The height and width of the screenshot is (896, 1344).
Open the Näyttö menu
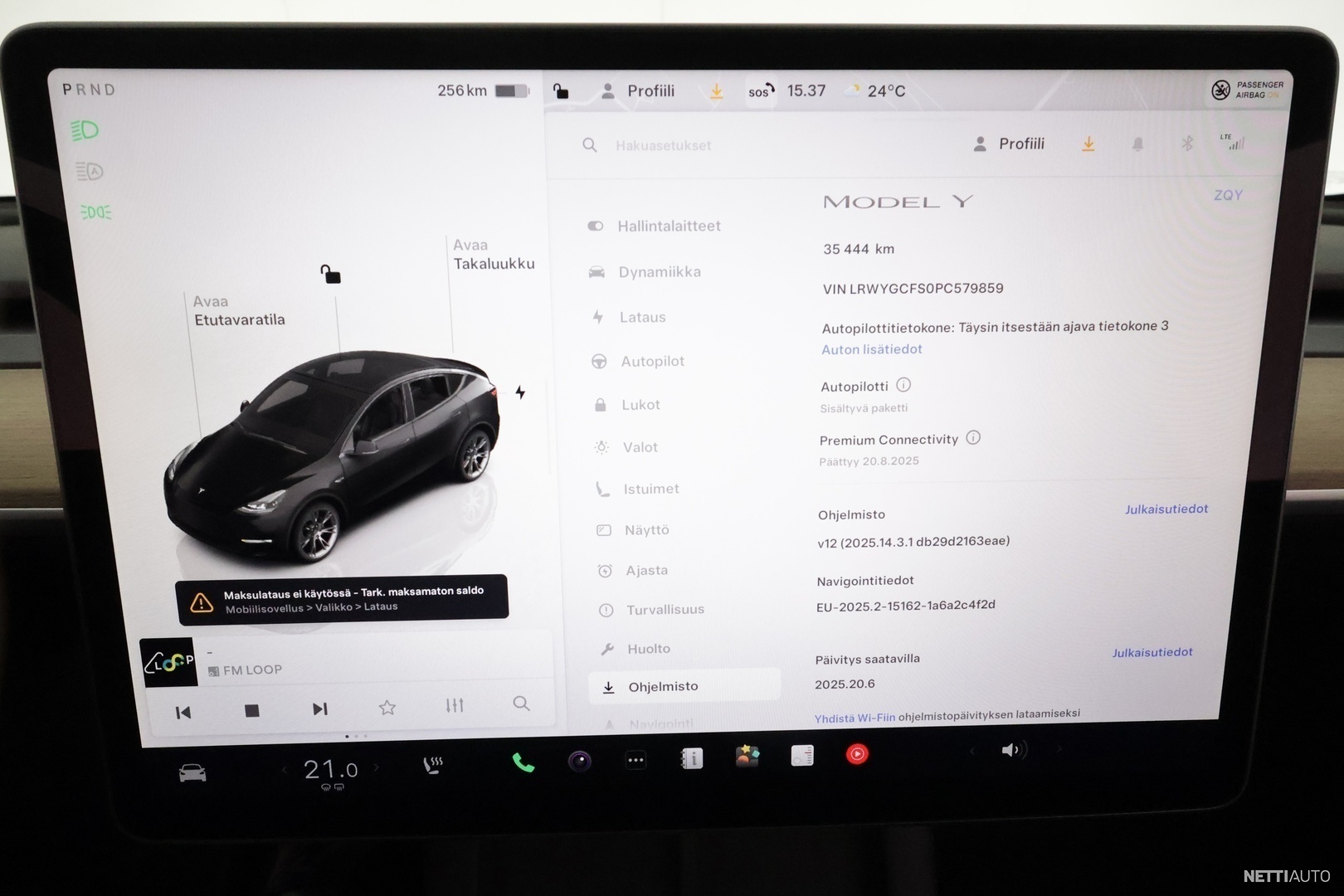[x=633, y=529]
